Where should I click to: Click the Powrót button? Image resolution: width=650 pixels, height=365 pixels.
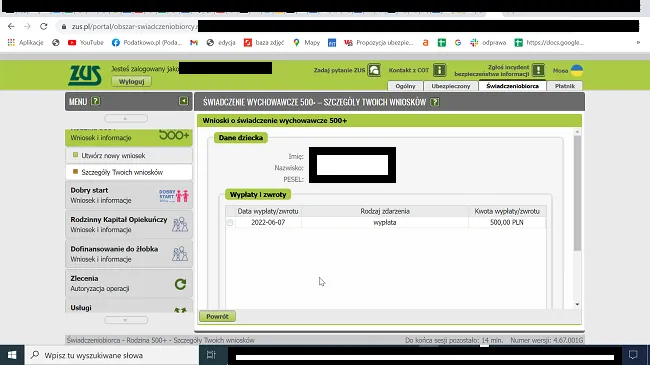click(217, 316)
